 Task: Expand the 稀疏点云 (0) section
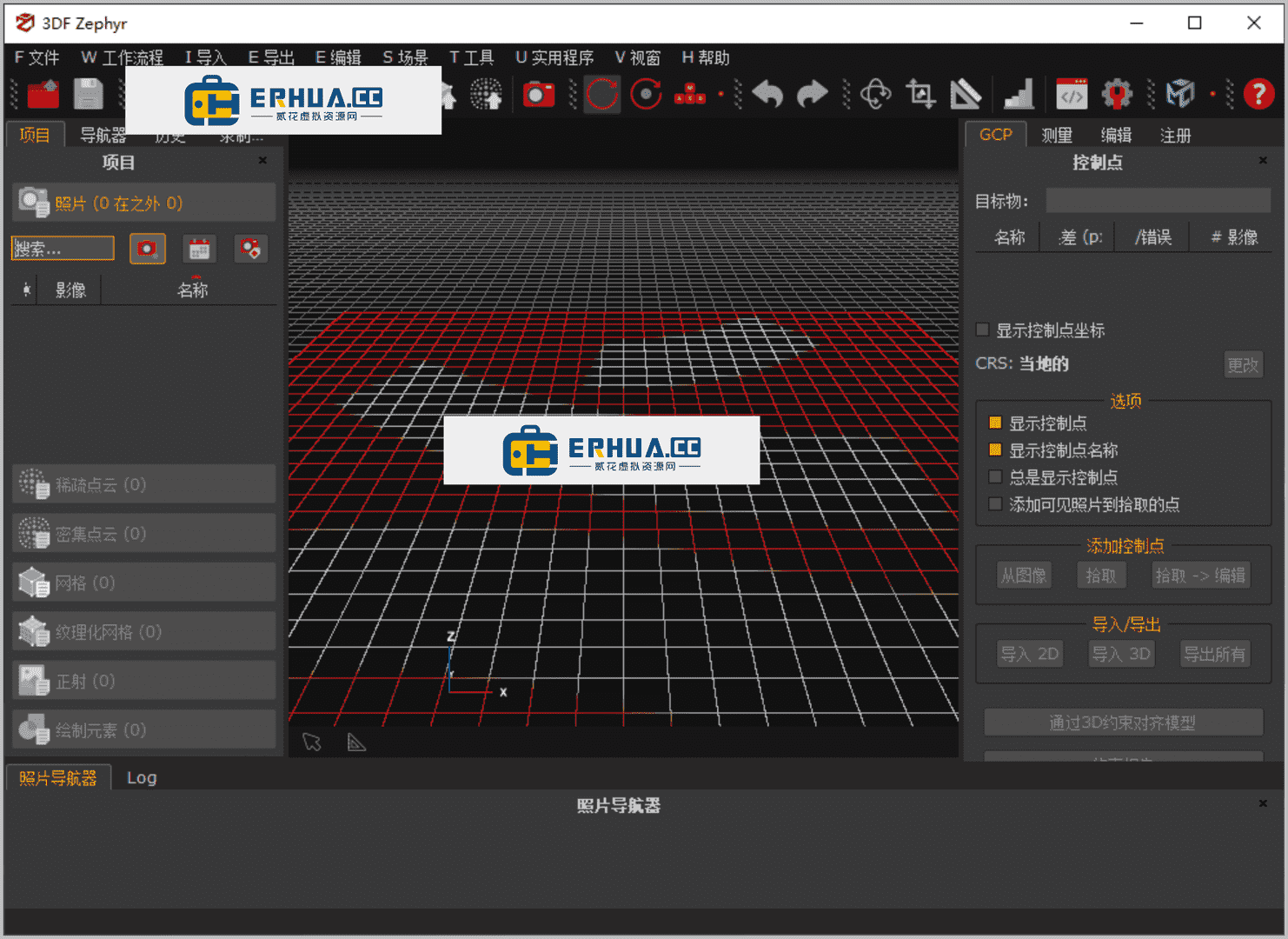[x=144, y=484]
